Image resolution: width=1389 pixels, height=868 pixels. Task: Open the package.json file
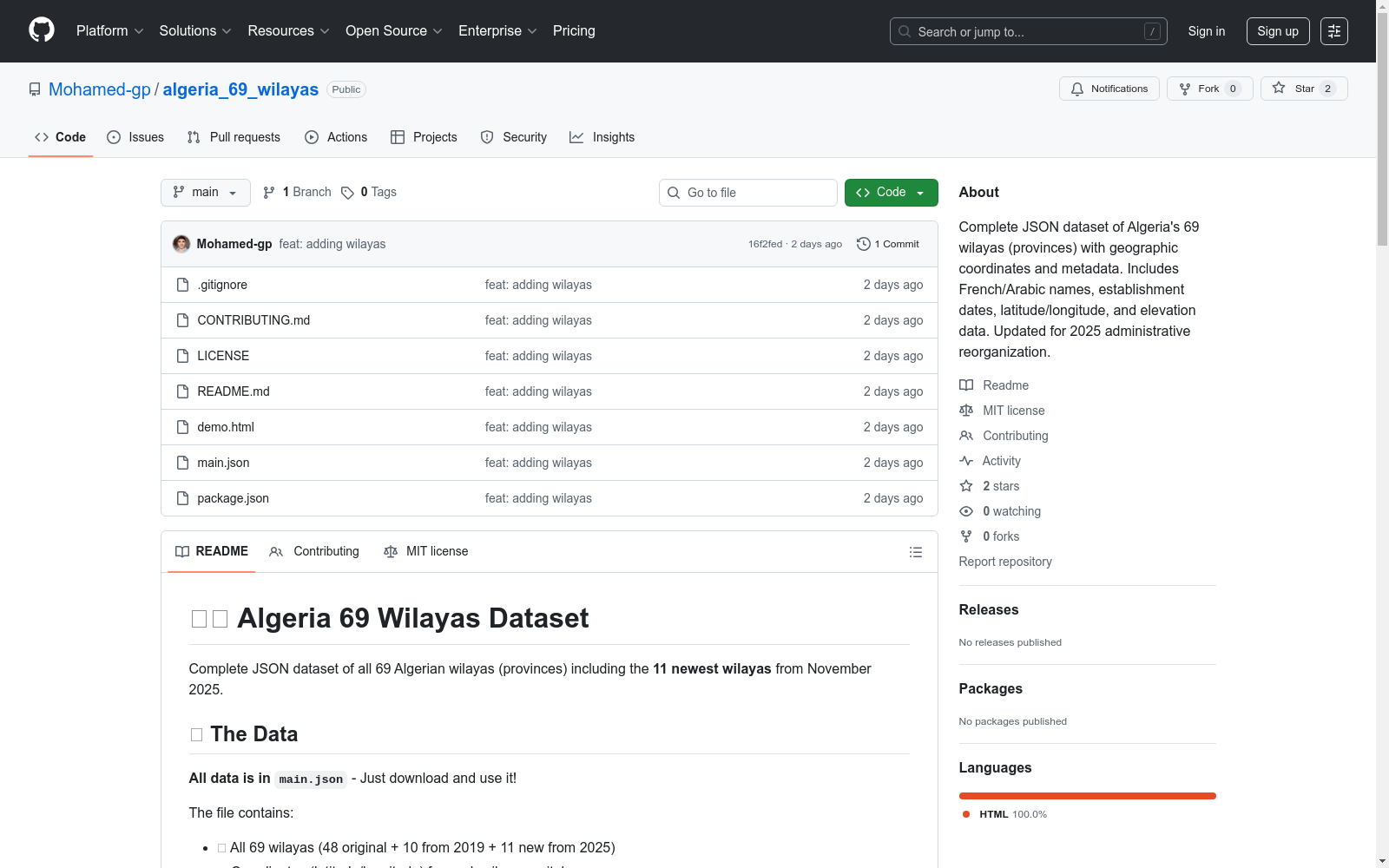tap(234, 498)
